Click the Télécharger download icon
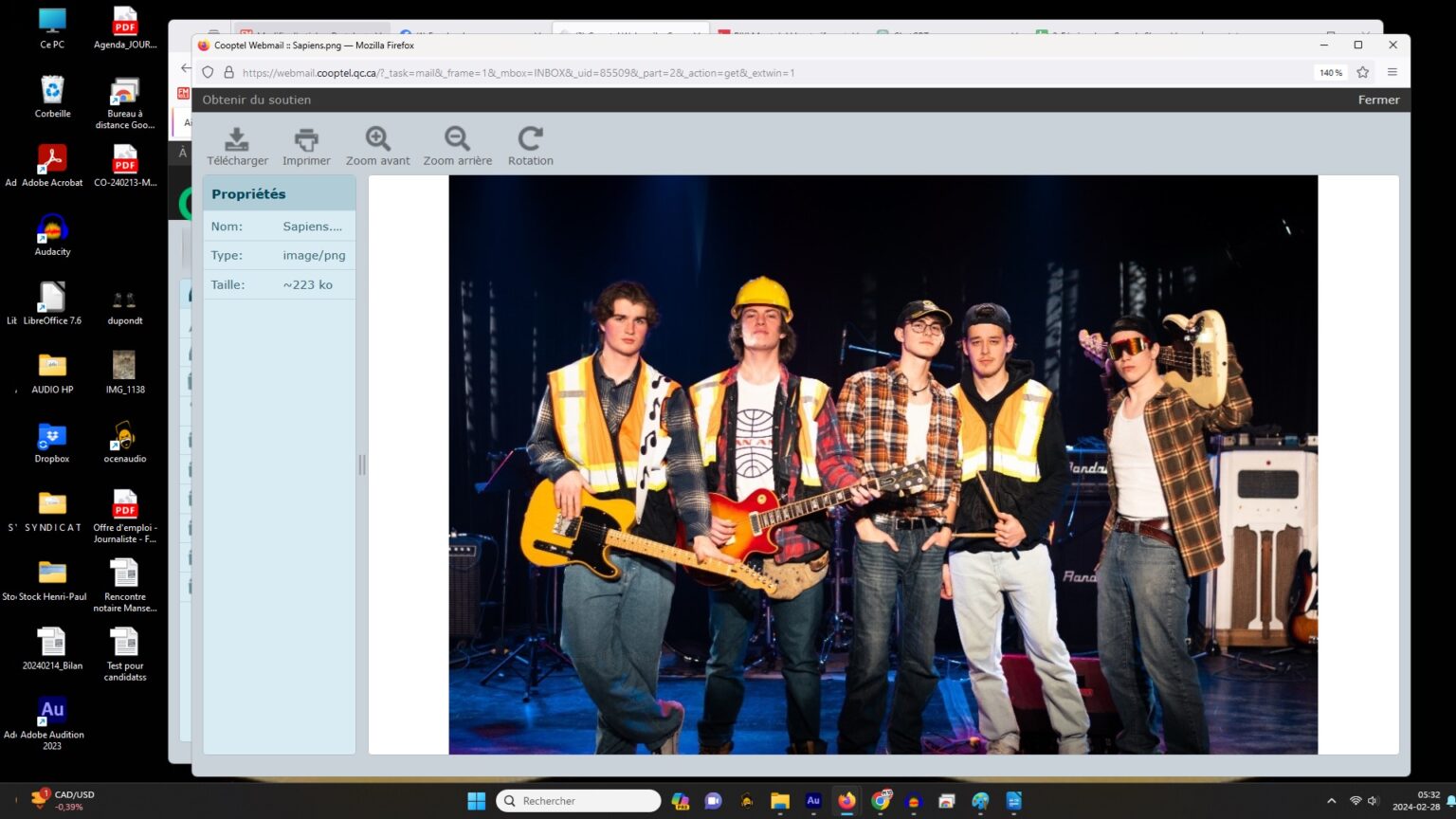1456x819 pixels. coord(237,139)
